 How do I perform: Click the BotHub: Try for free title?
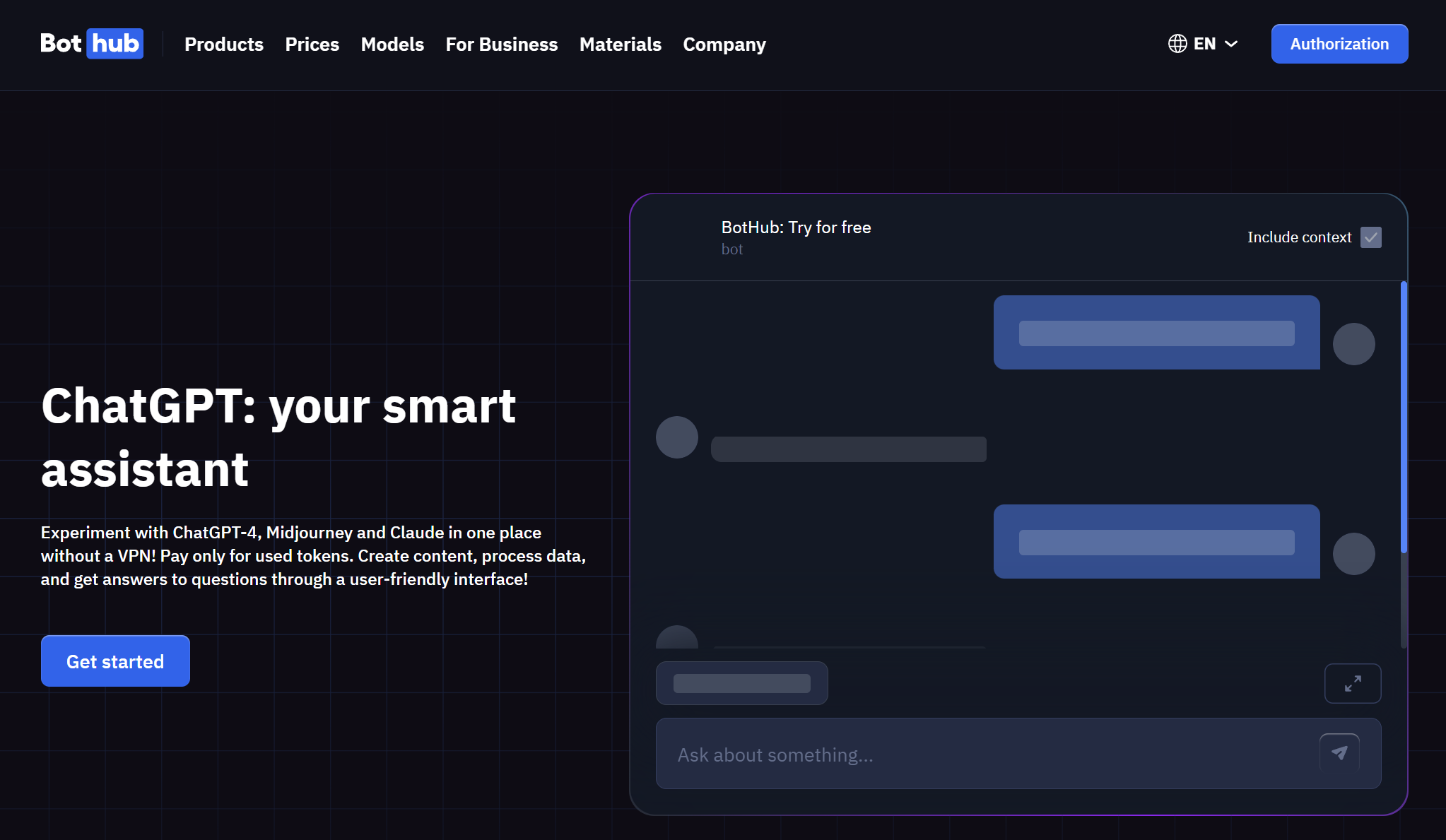796,227
